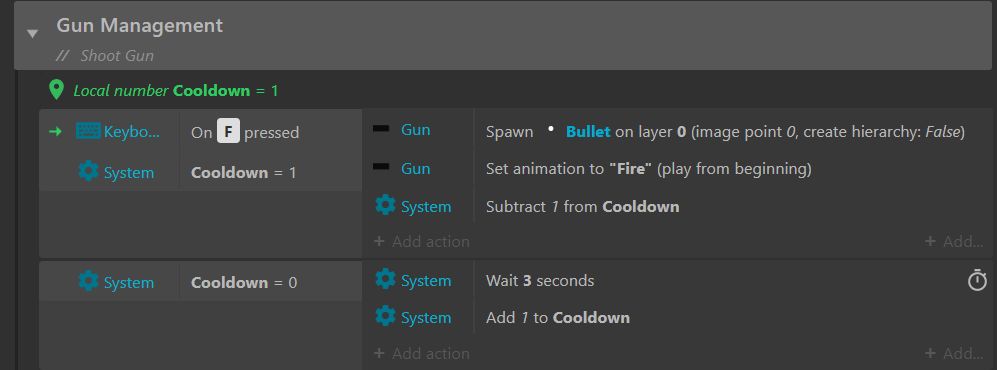Click the stopwatch icon on Wait action
This screenshot has height=370, width=997.
pyautogui.click(x=977, y=280)
